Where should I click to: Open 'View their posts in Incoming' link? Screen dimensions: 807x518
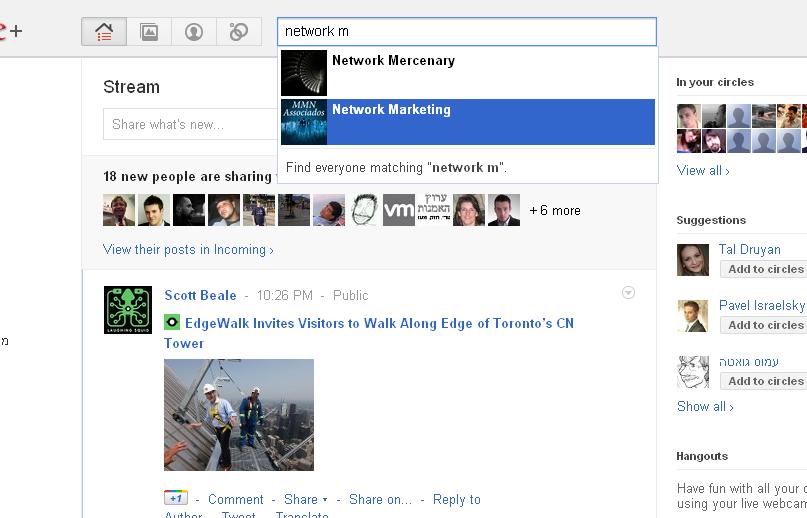coord(188,250)
